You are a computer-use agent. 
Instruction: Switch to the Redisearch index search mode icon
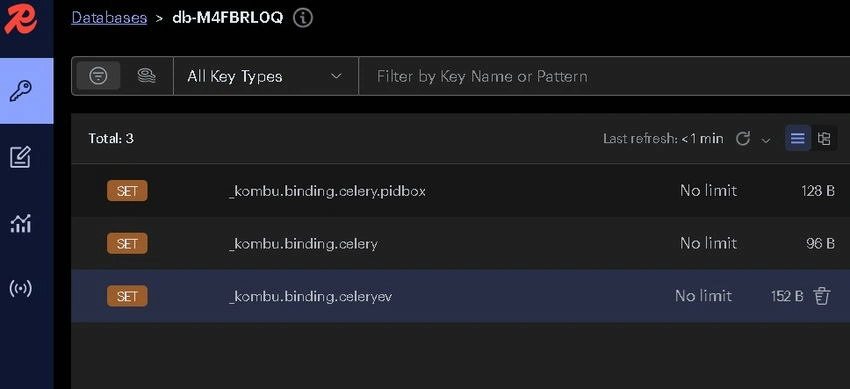[x=146, y=76]
